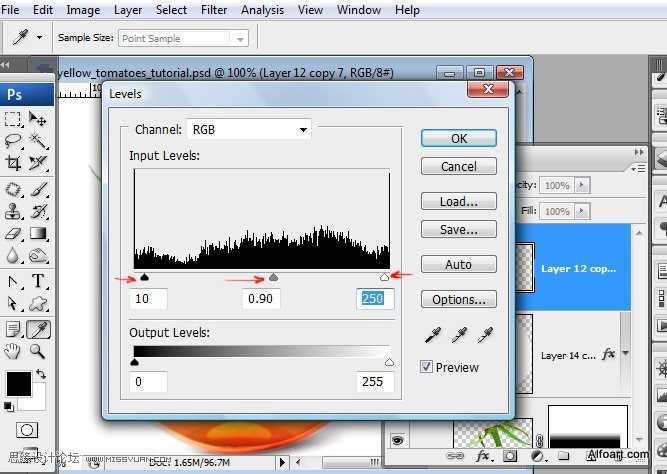Image resolution: width=667 pixels, height=474 pixels.
Task: Add layer style via fx button
Action: 483,457
